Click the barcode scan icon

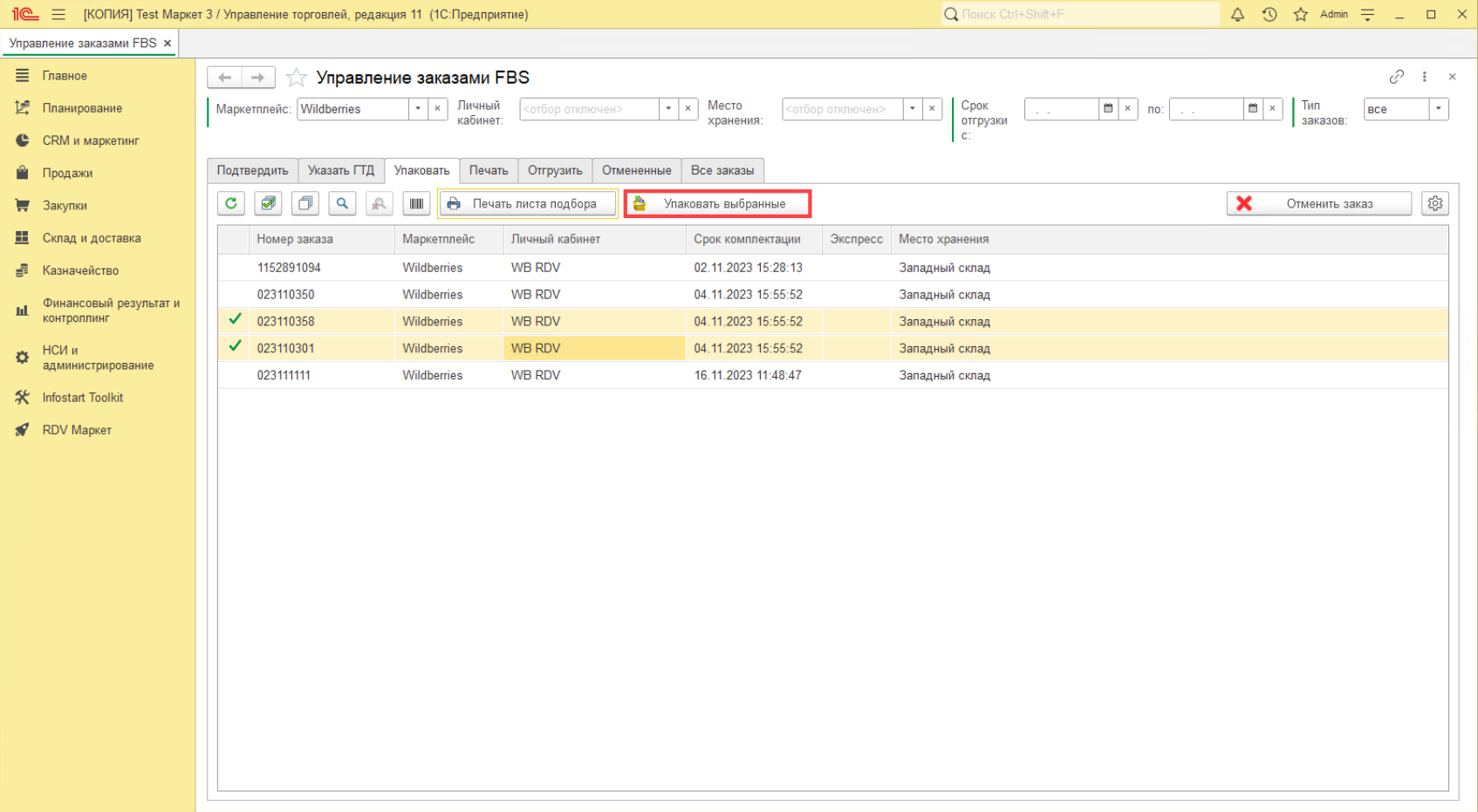click(x=417, y=203)
